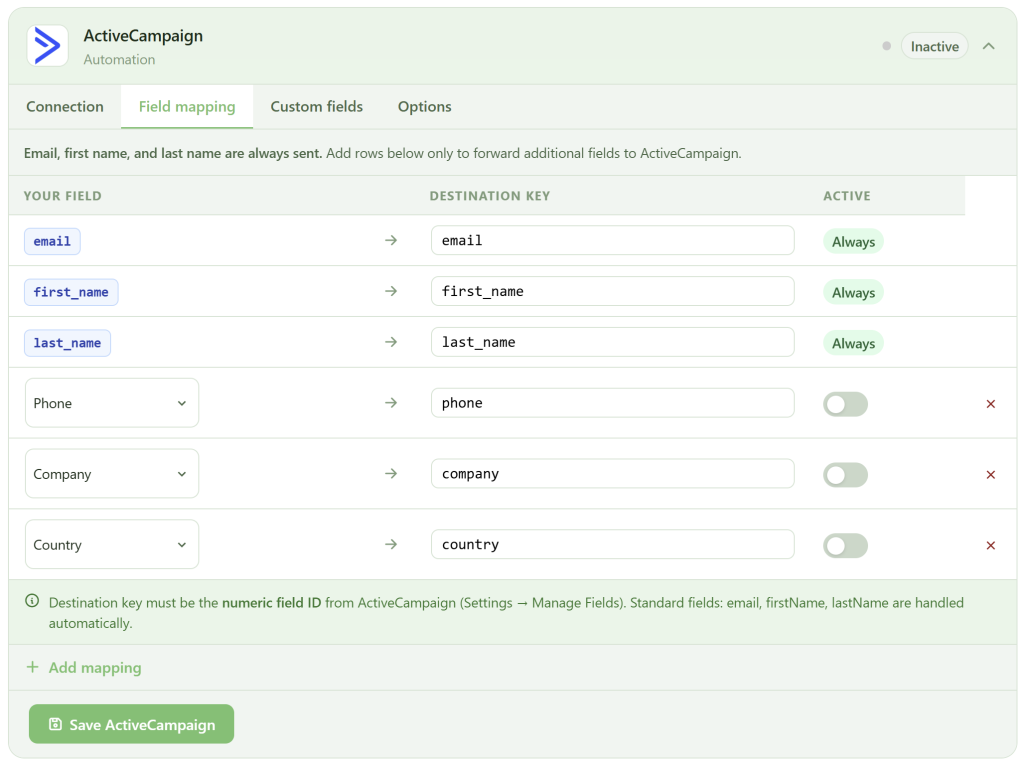Click the last_name field tag
This screenshot has width=1024, height=764.
[67, 343]
